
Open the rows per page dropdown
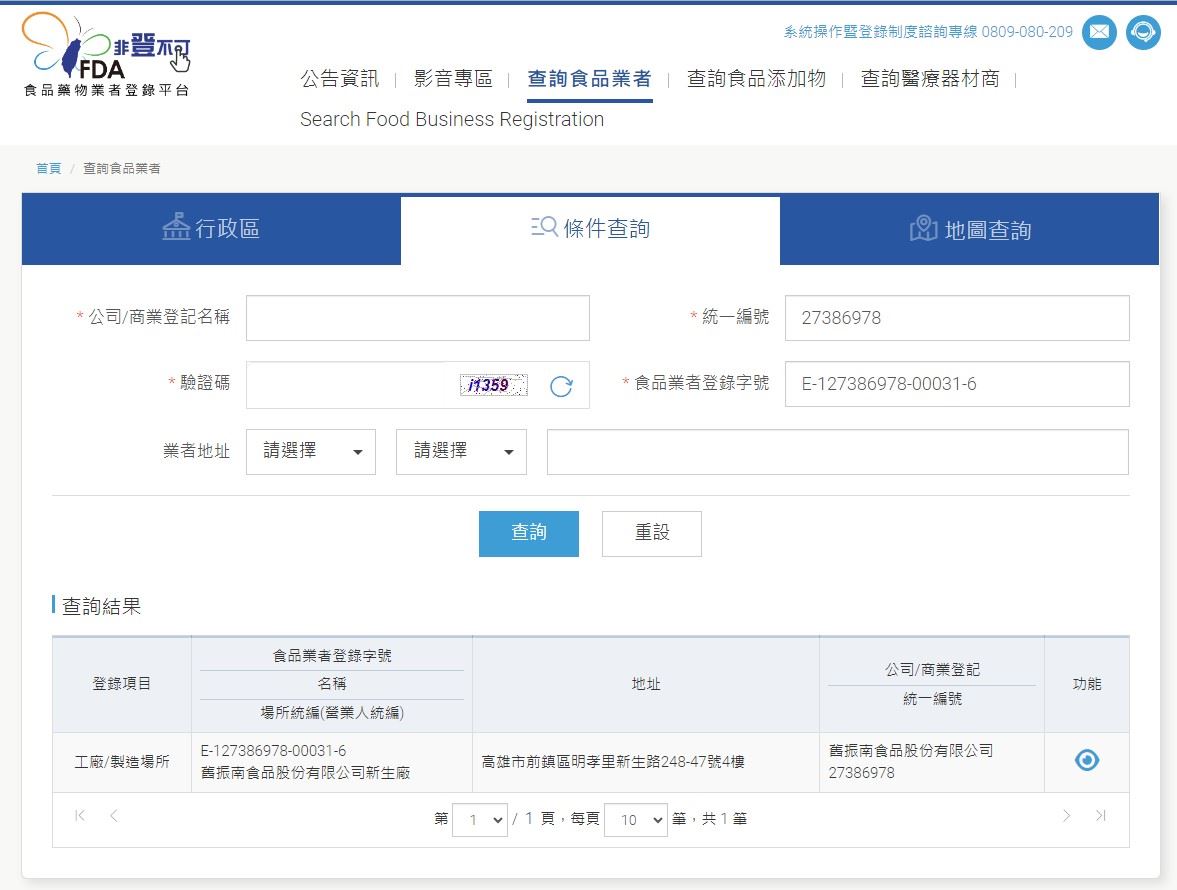point(636,820)
